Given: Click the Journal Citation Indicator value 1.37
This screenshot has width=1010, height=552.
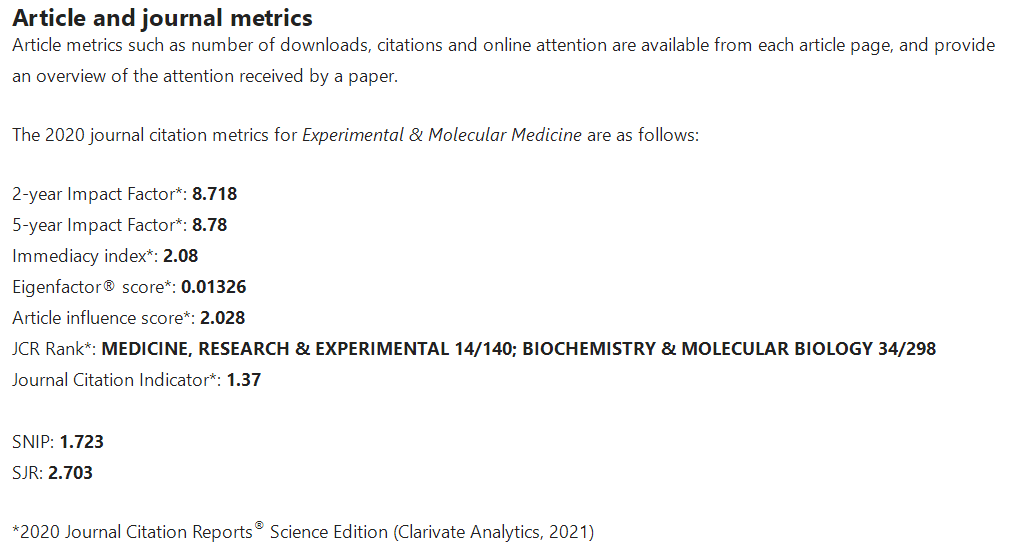Looking at the screenshot, I should coord(243,379).
